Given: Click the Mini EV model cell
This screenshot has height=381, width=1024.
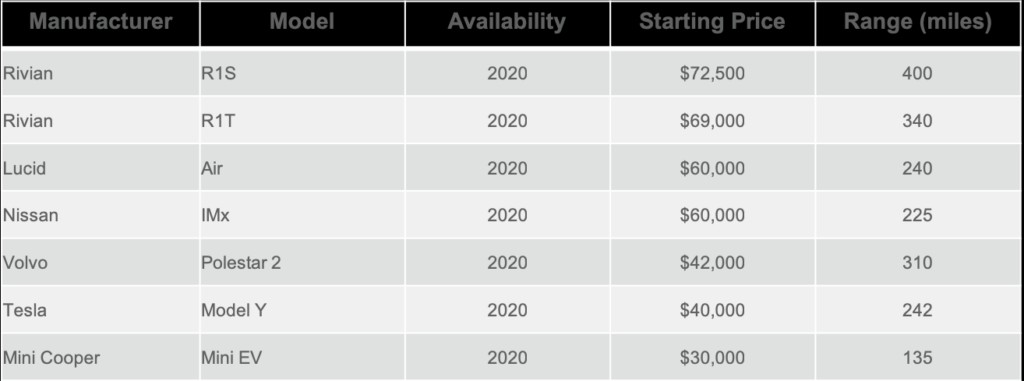Looking at the screenshot, I should pyautogui.click(x=302, y=357).
